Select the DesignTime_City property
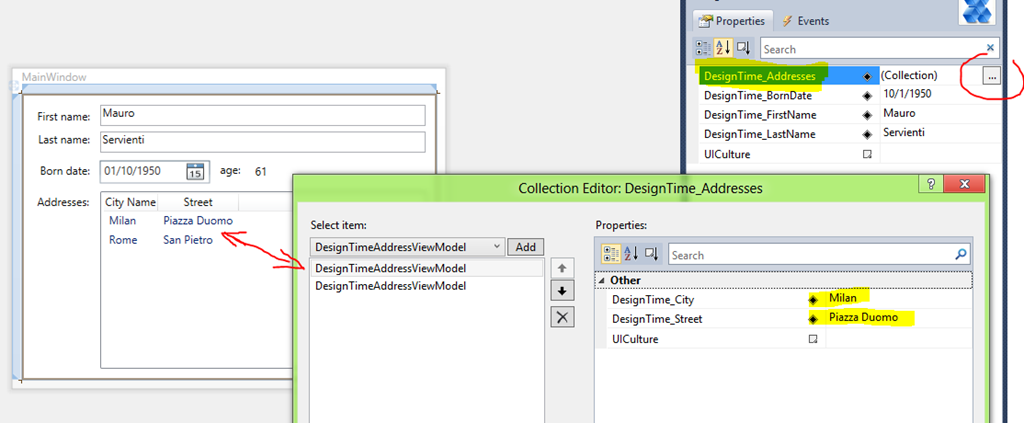 (653, 300)
